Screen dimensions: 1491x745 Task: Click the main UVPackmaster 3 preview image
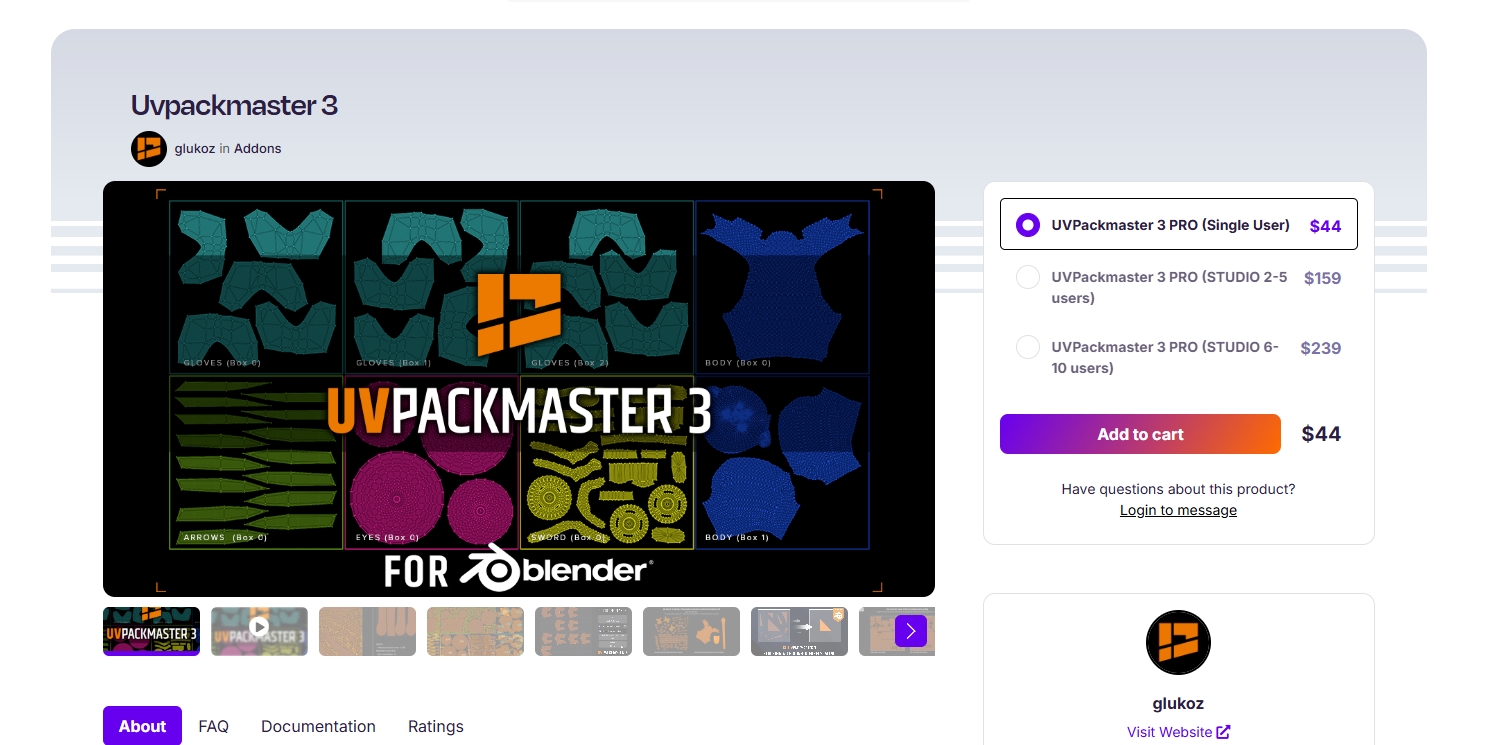(x=519, y=389)
